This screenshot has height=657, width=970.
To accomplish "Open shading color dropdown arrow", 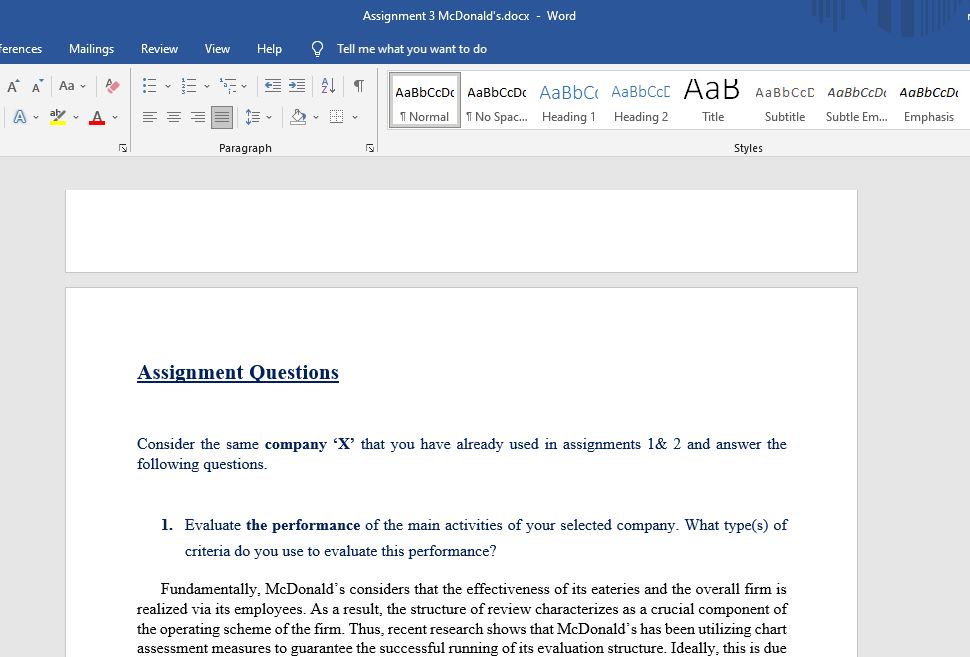I will pos(316,117).
